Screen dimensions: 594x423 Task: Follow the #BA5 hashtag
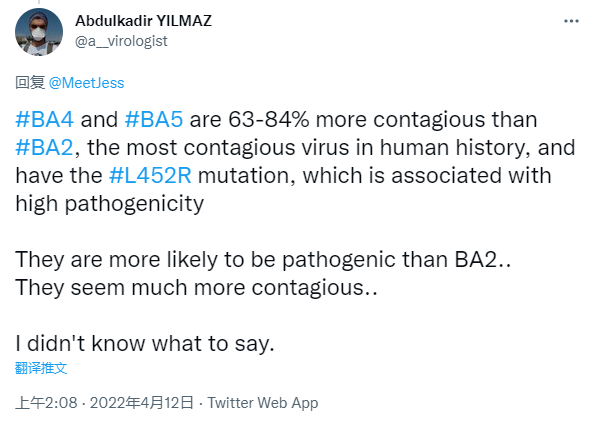pyautogui.click(x=154, y=120)
